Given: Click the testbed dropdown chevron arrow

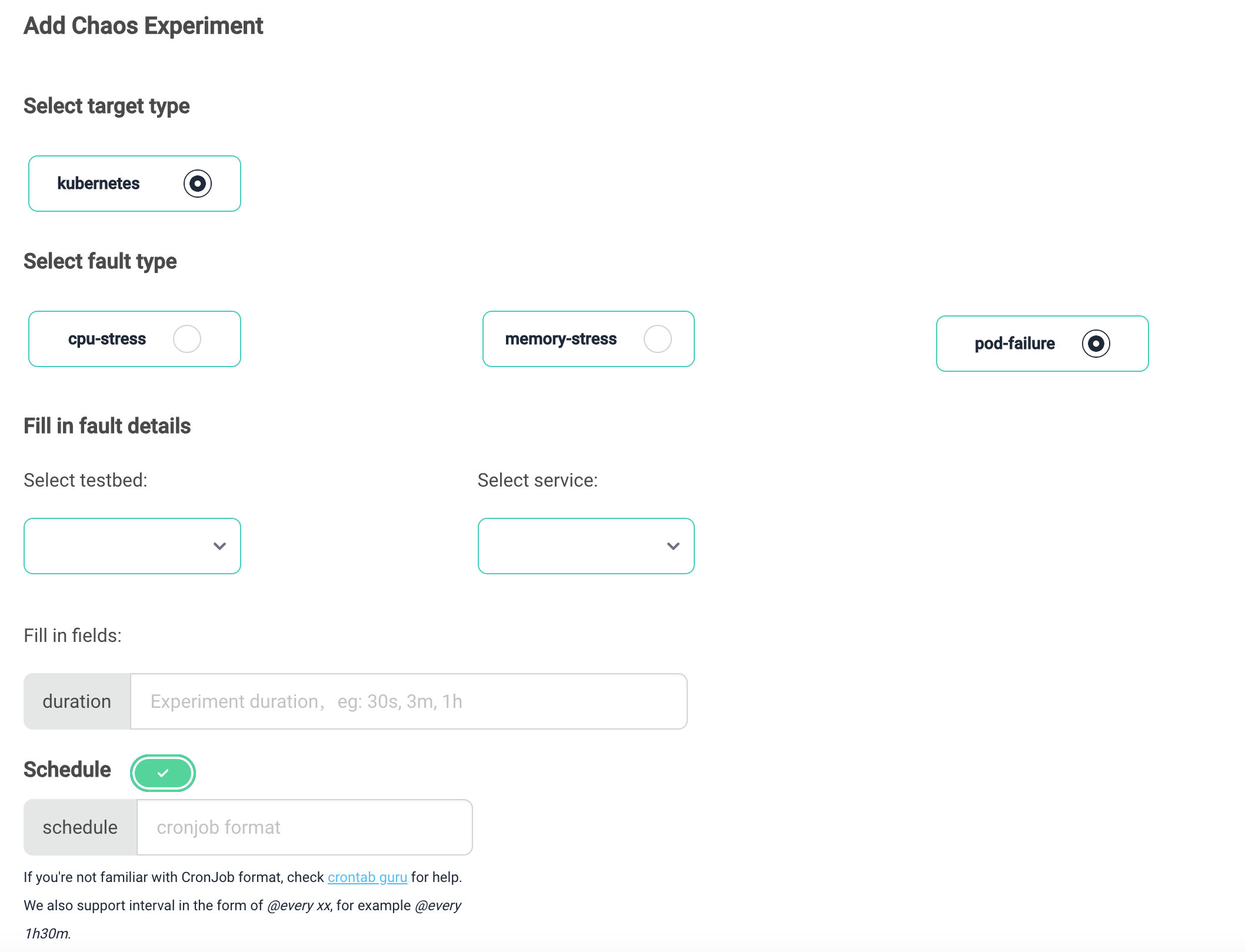Looking at the screenshot, I should pyautogui.click(x=219, y=546).
